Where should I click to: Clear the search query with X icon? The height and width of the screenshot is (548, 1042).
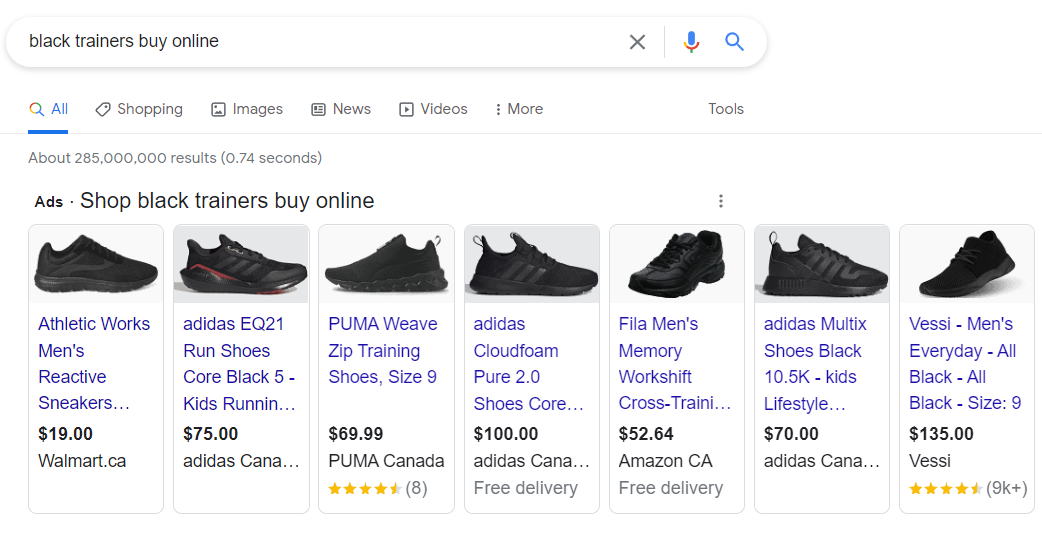[637, 42]
